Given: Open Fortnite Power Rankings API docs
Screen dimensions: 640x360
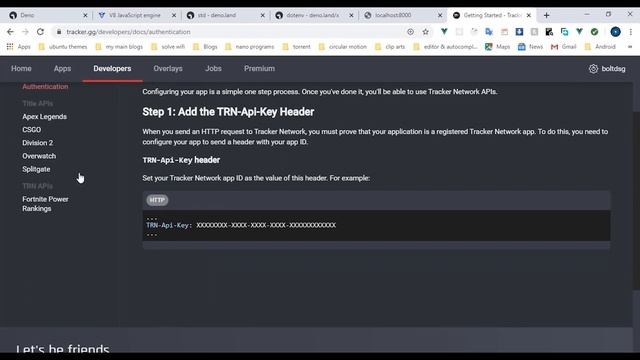Looking at the screenshot, I should coord(45,204).
